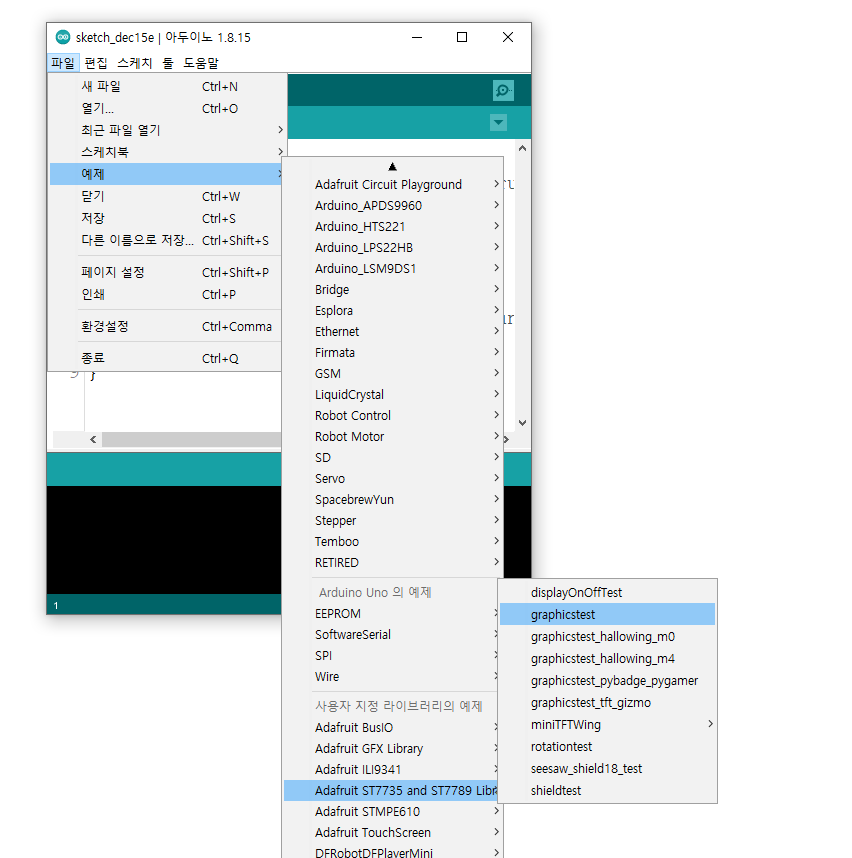Screen dimensions: 852x858
Task: Choose 다른 이름으로 저장... entry
Action: (167, 240)
